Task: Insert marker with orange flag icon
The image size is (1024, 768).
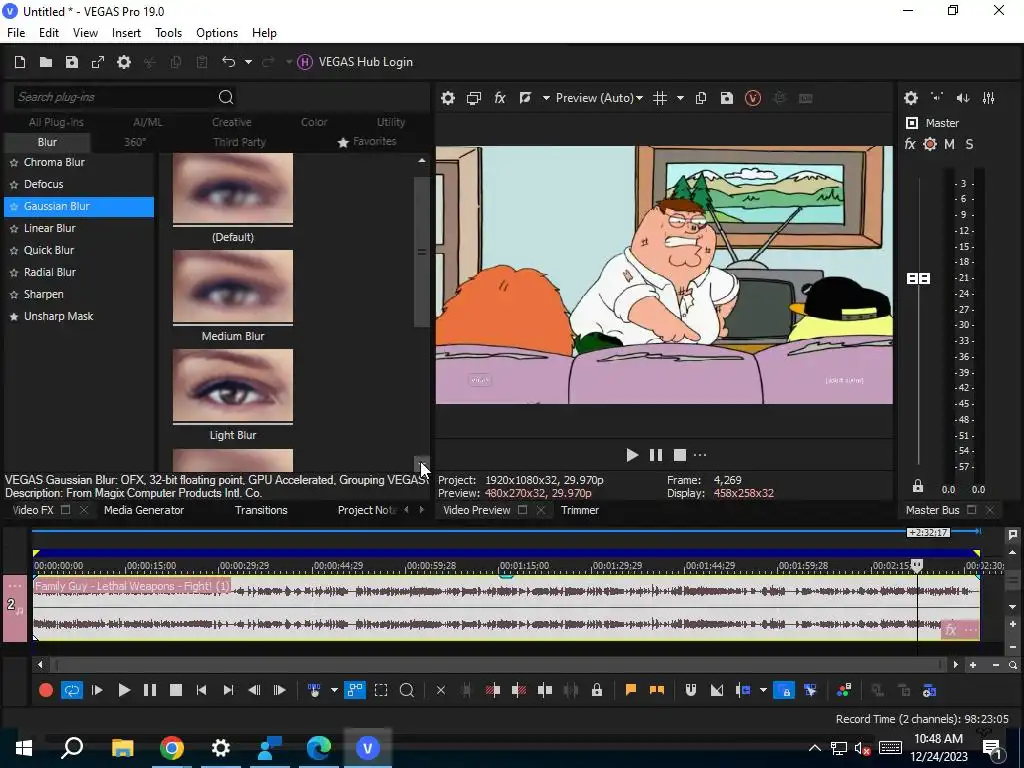Action: [x=631, y=690]
